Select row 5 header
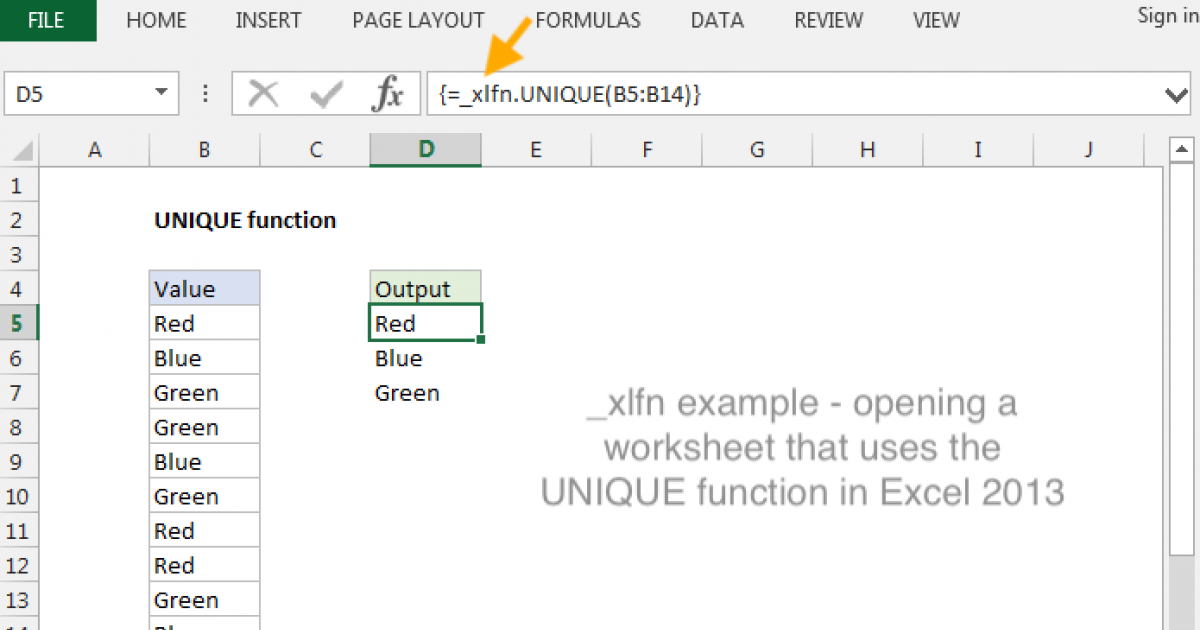Image resolution: width=1200 pixels, height=630 pixels. (19, 324)
